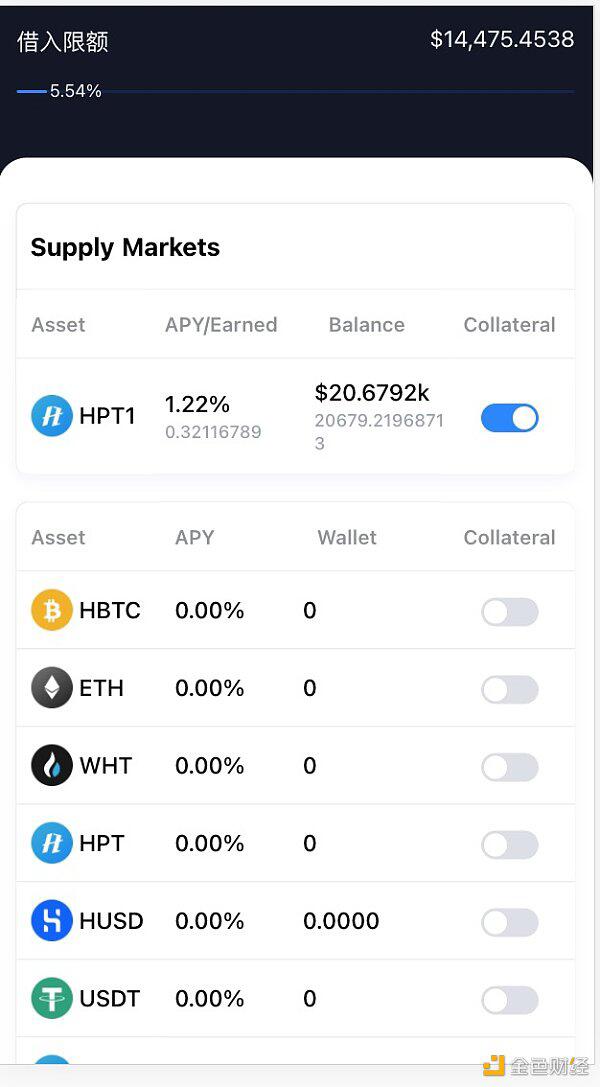This screenshot has height=1087, width=600.
Task: Switch on USDT collateral
Action: [x=509, y=1000]
